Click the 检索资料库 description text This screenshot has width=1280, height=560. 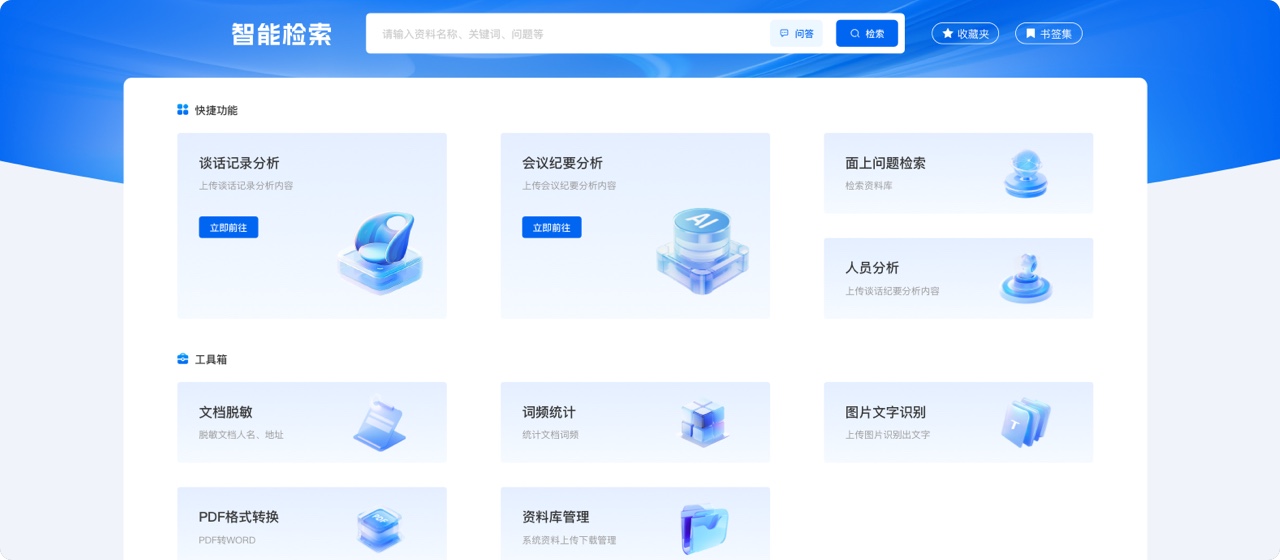tap(868, 186)
